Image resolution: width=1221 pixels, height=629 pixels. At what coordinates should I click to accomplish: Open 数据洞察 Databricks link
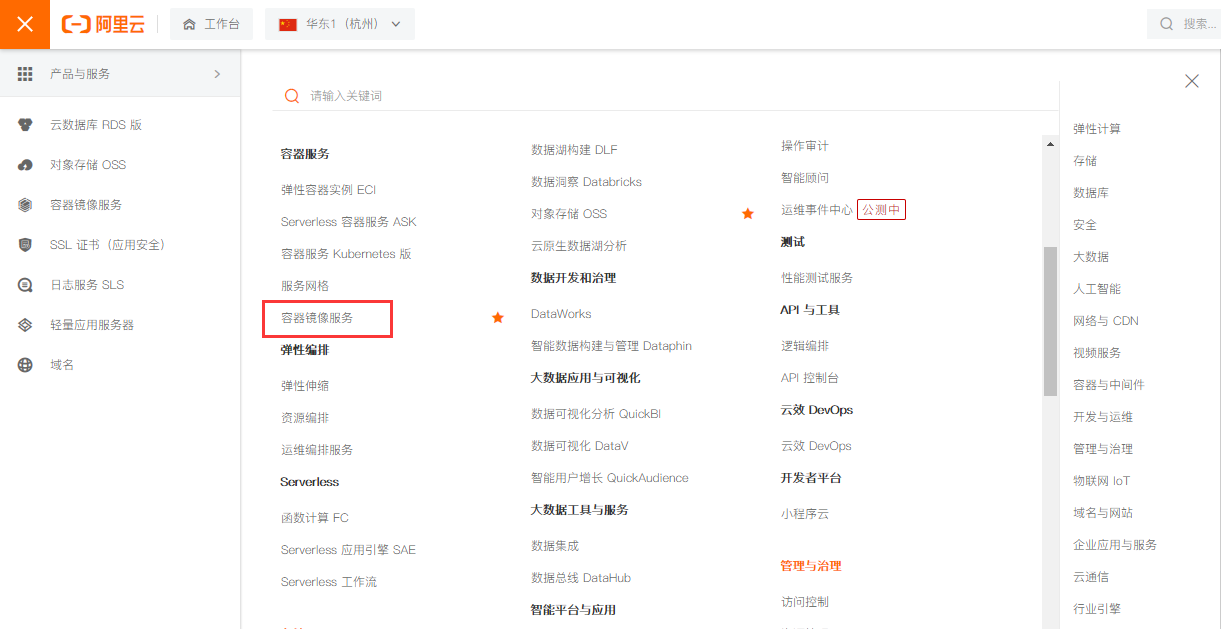pyautogui.click(x=586, y=182)
